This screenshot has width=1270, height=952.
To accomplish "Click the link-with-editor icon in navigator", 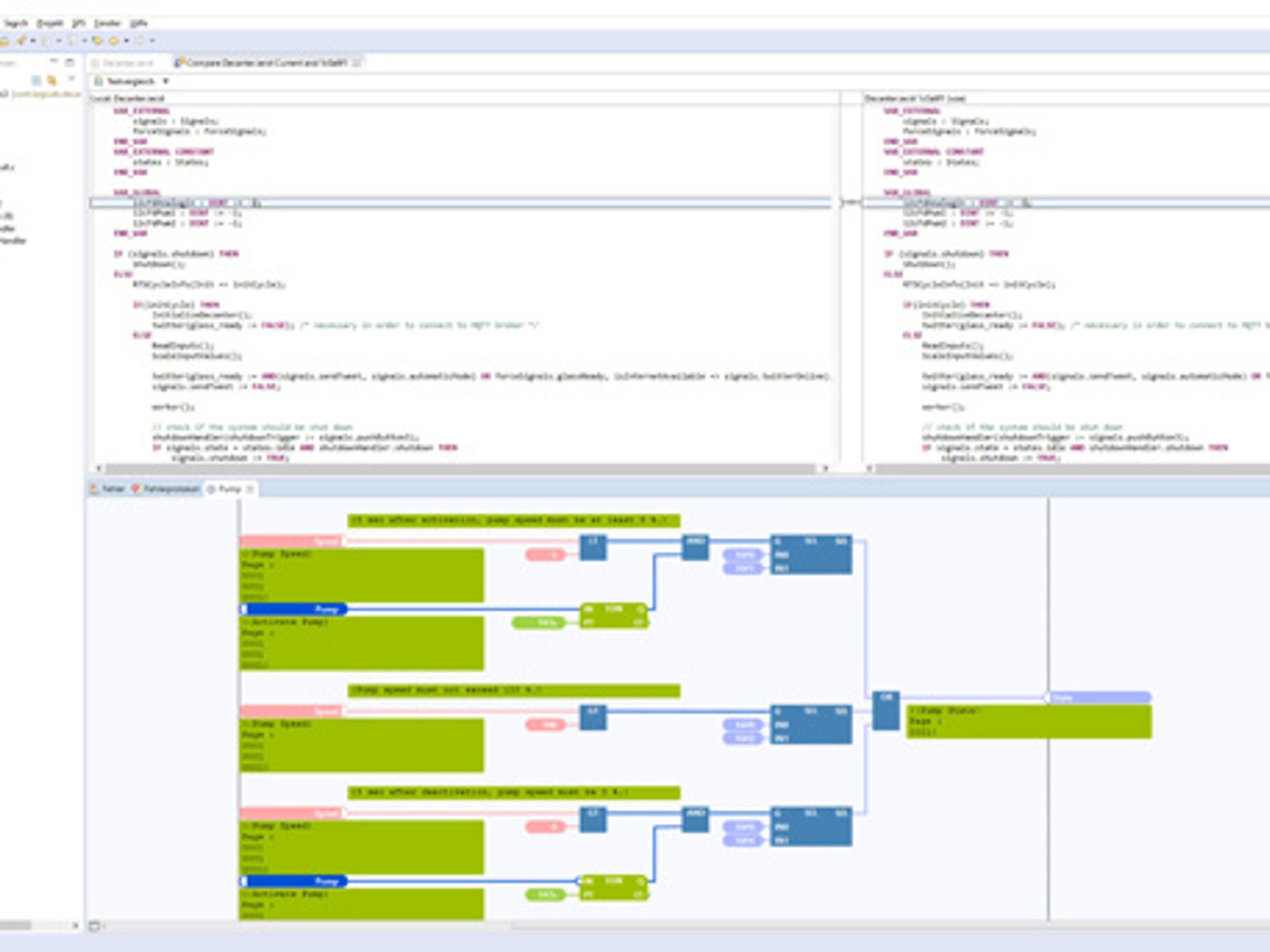I will tap(52, 80).
